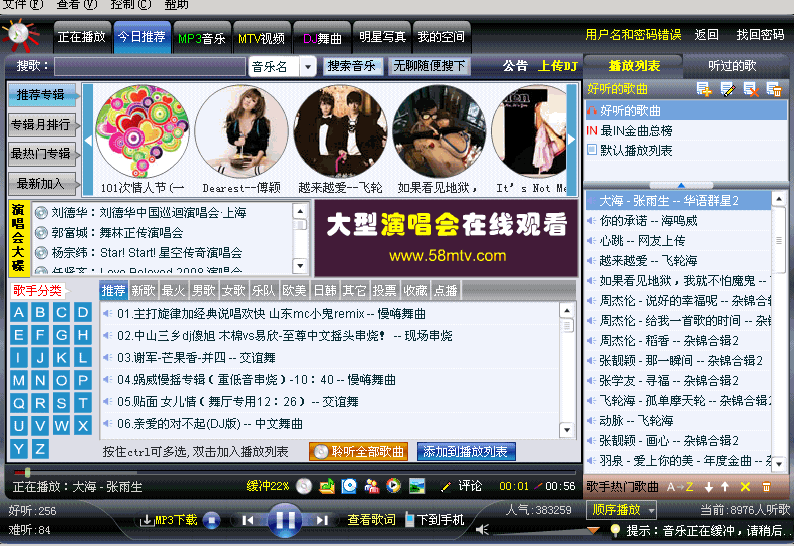Pause playback with the large pause button
This screenshot has width=794, height=546.
tap(285, 520)
